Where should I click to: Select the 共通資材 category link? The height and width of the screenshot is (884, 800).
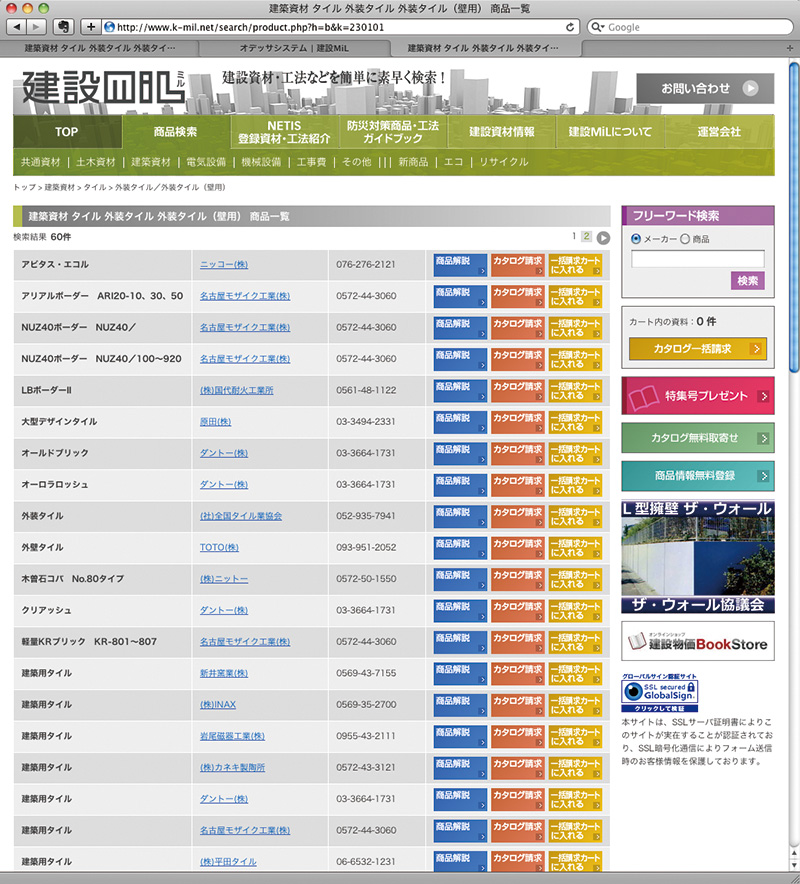tap(41, 162)
